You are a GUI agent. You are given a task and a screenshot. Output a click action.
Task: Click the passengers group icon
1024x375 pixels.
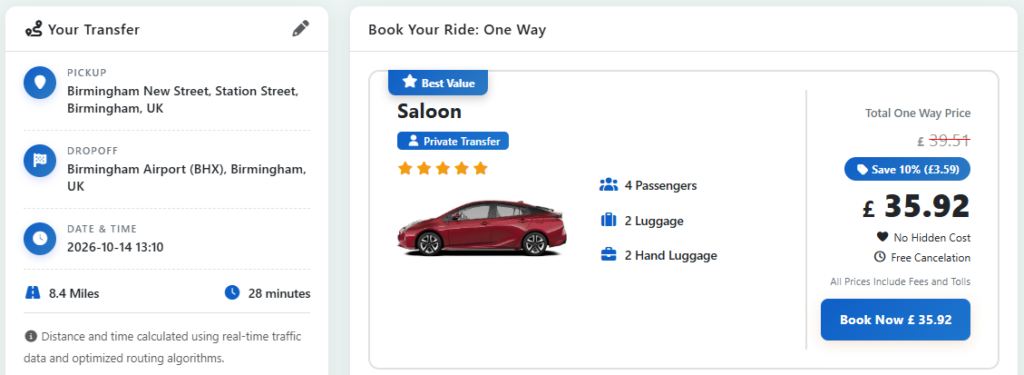pyautogui.click(x=608, y=185)
